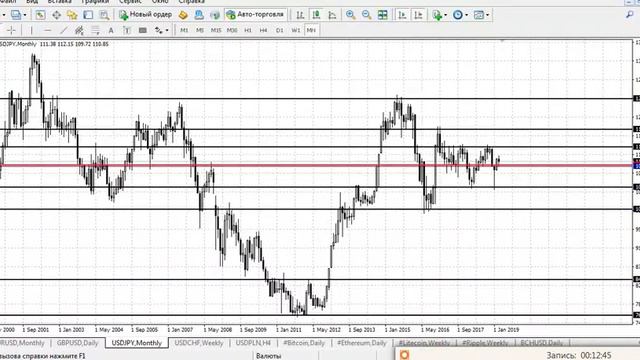Open the Indicators list dropdown arrow
Viewport: 640px width, 360px height.
445,15
